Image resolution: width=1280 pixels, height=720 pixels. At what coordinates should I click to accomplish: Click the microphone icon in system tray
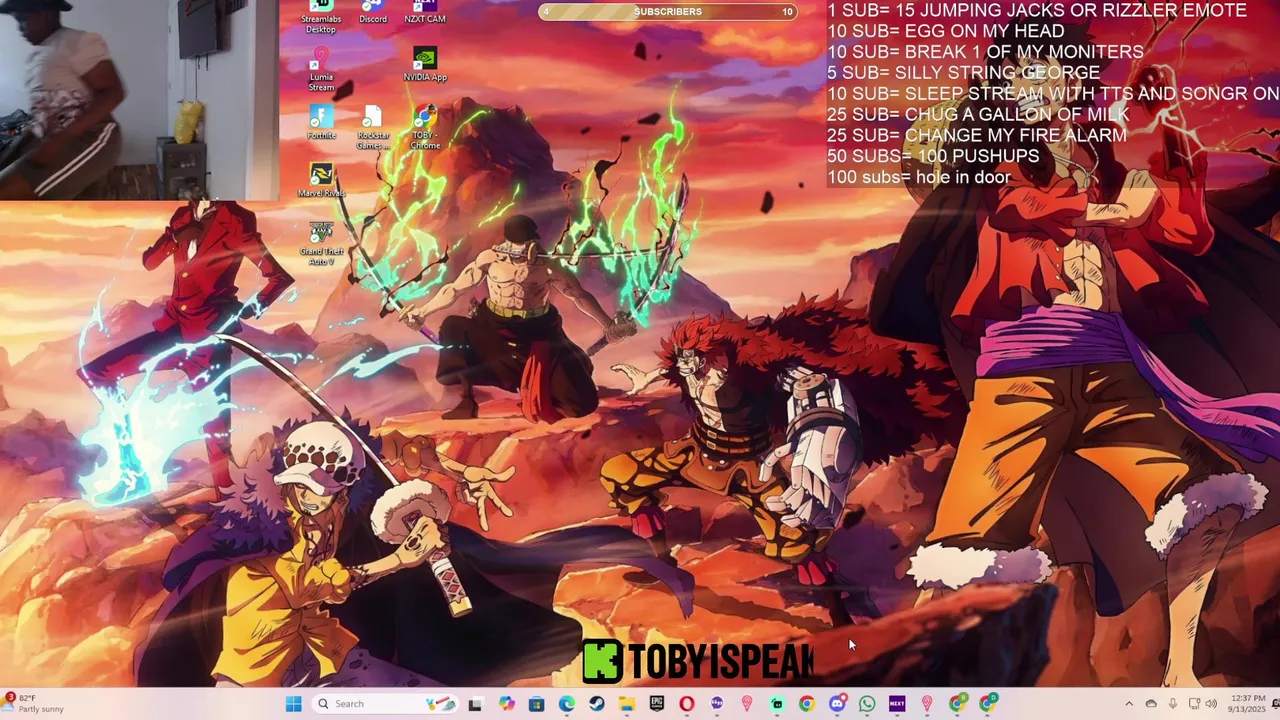click(x=1172, y=704)
